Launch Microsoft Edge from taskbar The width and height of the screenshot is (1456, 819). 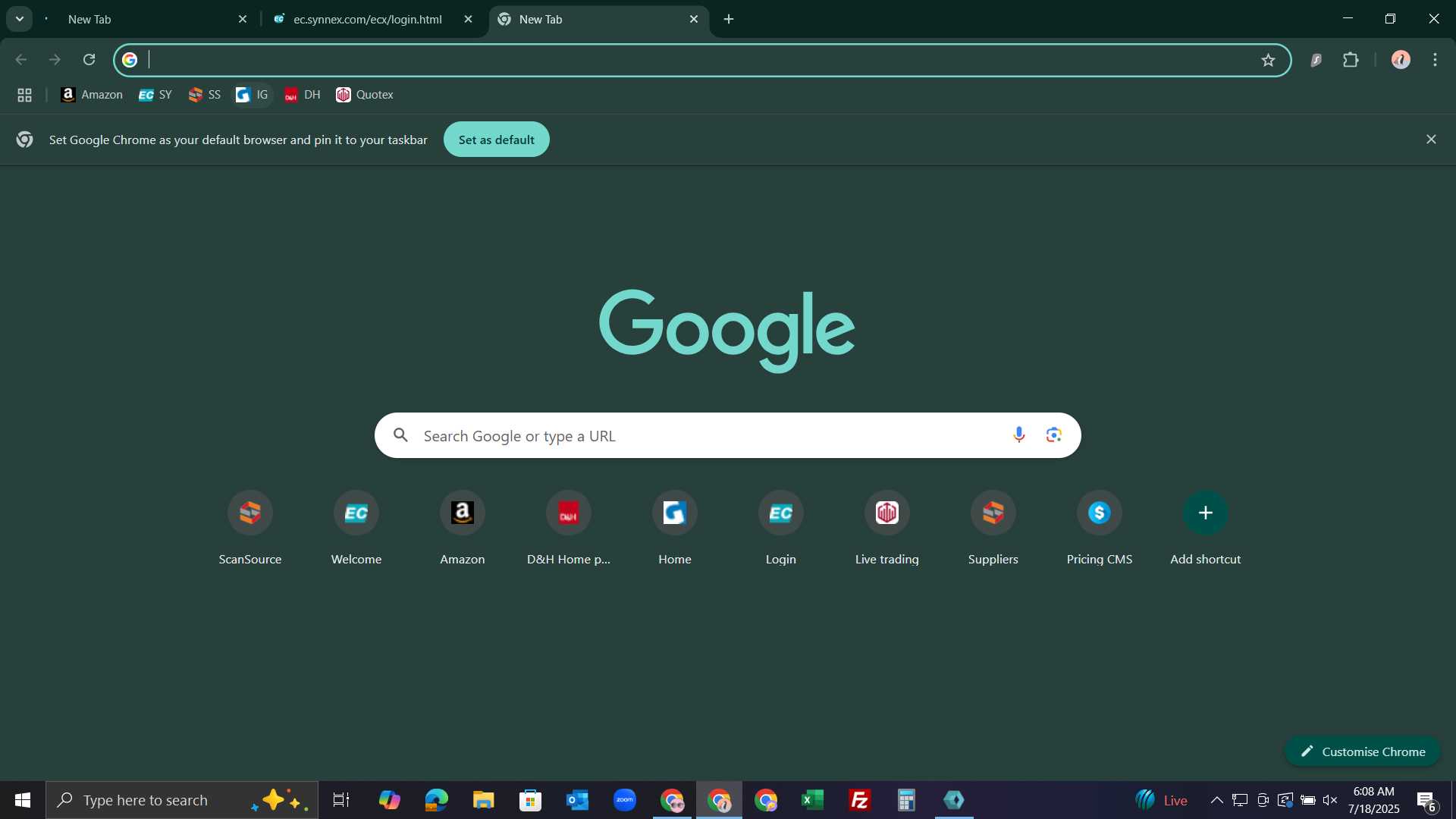[437, 800]
